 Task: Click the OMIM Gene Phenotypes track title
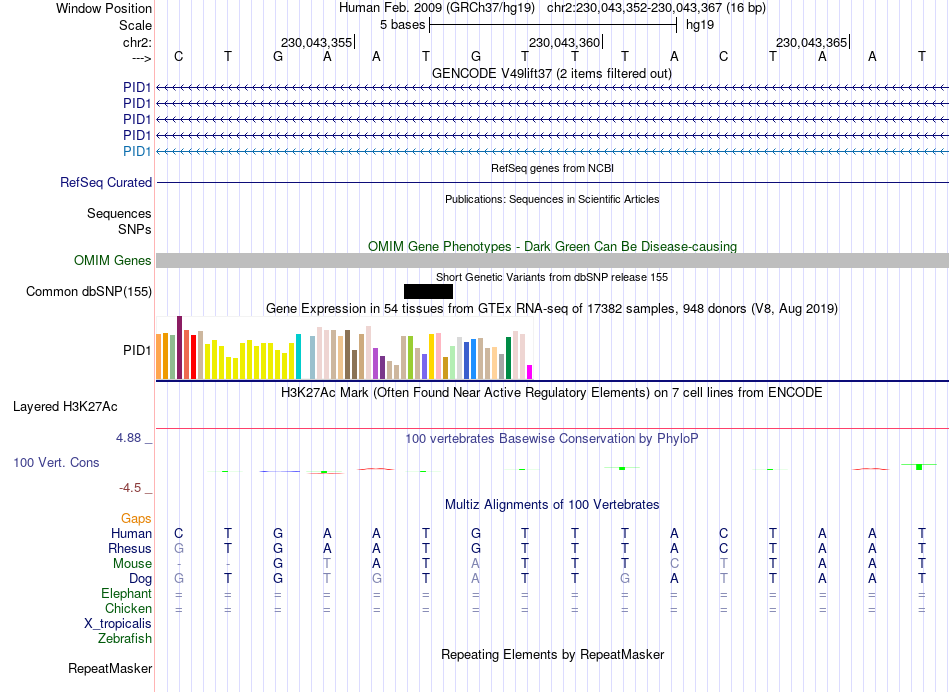click(553, 247)
